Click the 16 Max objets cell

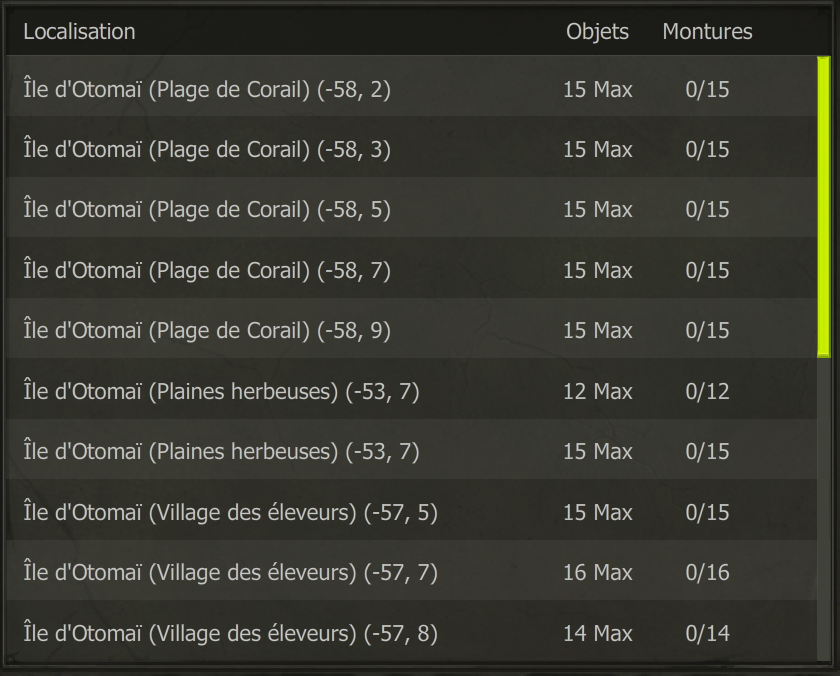tap(597, 573)
